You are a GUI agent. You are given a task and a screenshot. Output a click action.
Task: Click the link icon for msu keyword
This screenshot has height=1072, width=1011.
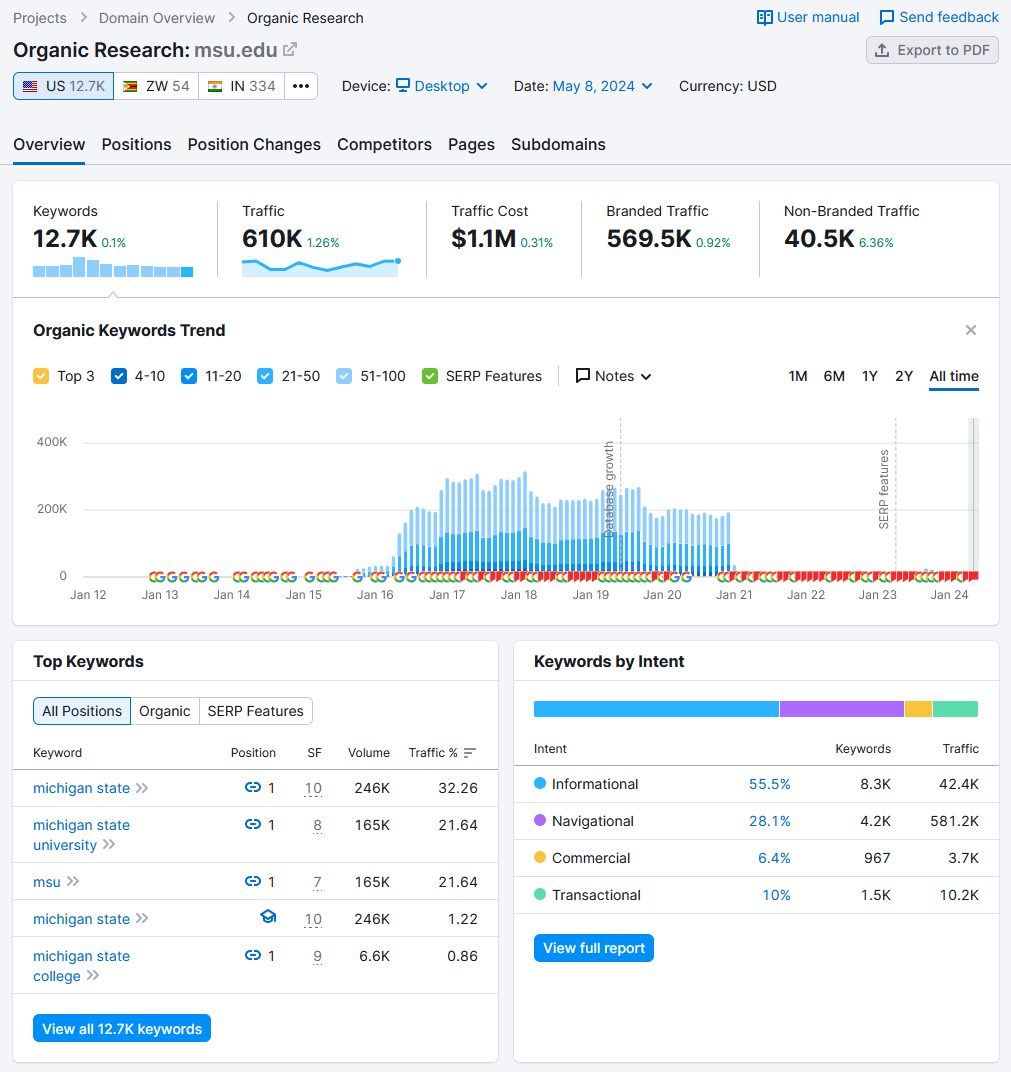[253, 881]
